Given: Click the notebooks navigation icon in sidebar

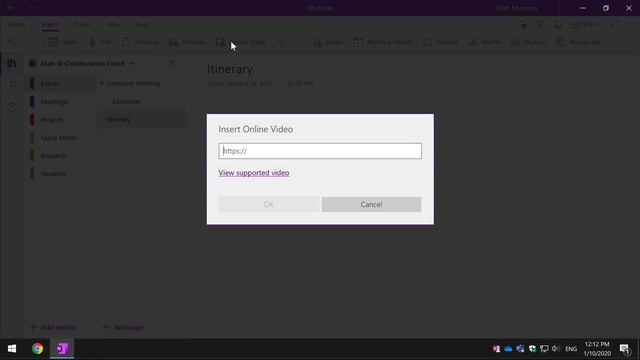Looking at the screenshot, I should (12, 63).
